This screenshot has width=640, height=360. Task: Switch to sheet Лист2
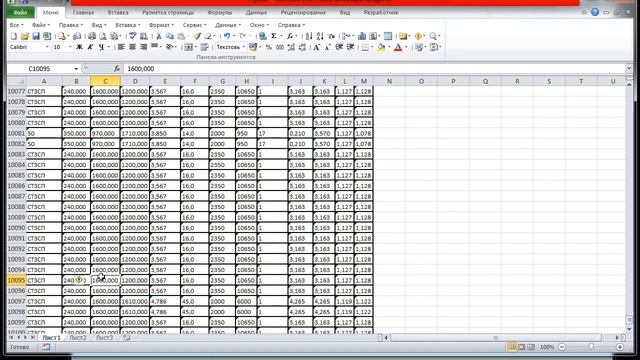(x=78, y=338)
